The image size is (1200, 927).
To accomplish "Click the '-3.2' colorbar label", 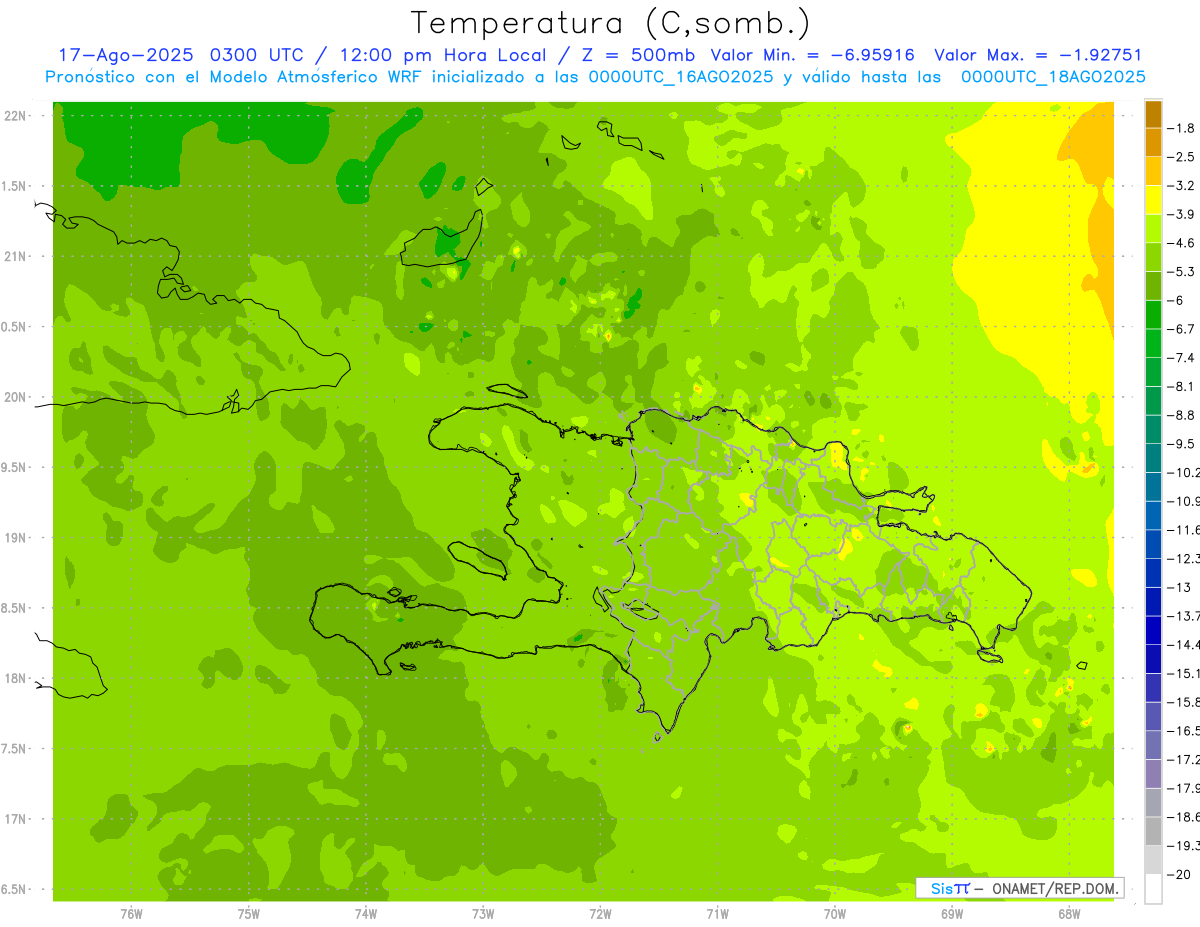I will tap(1181, 185).
